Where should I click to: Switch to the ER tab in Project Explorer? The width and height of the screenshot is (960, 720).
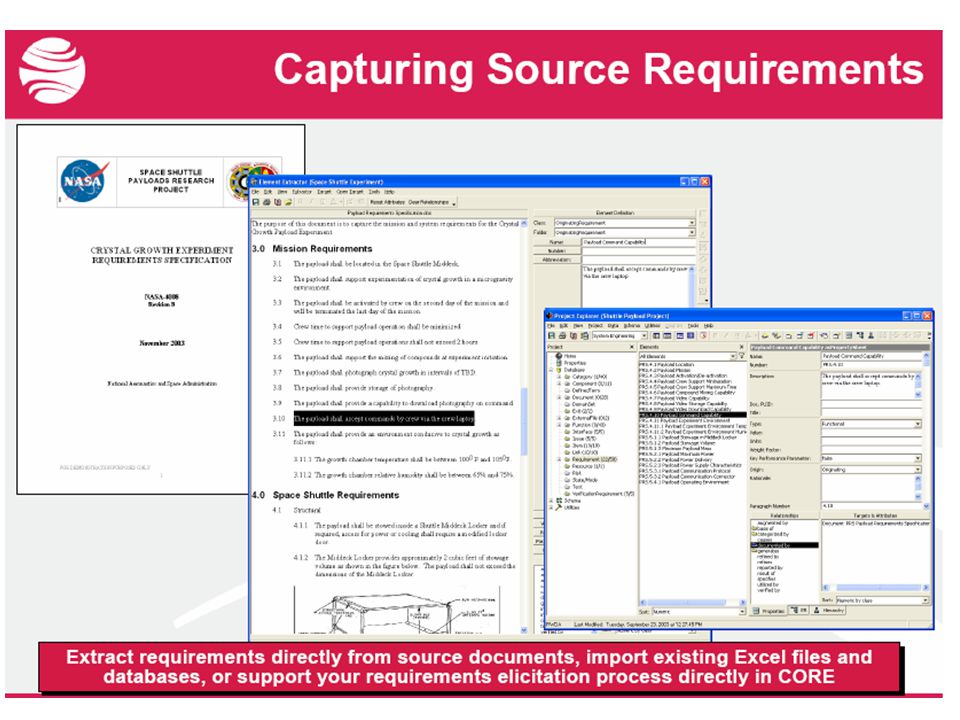[x=799, y=611]
